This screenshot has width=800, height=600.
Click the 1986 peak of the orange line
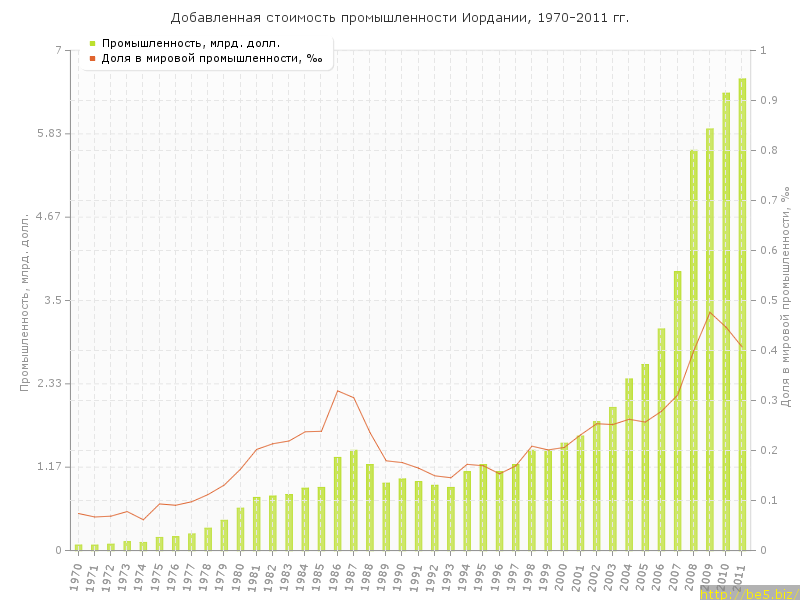tap(338, 390)
